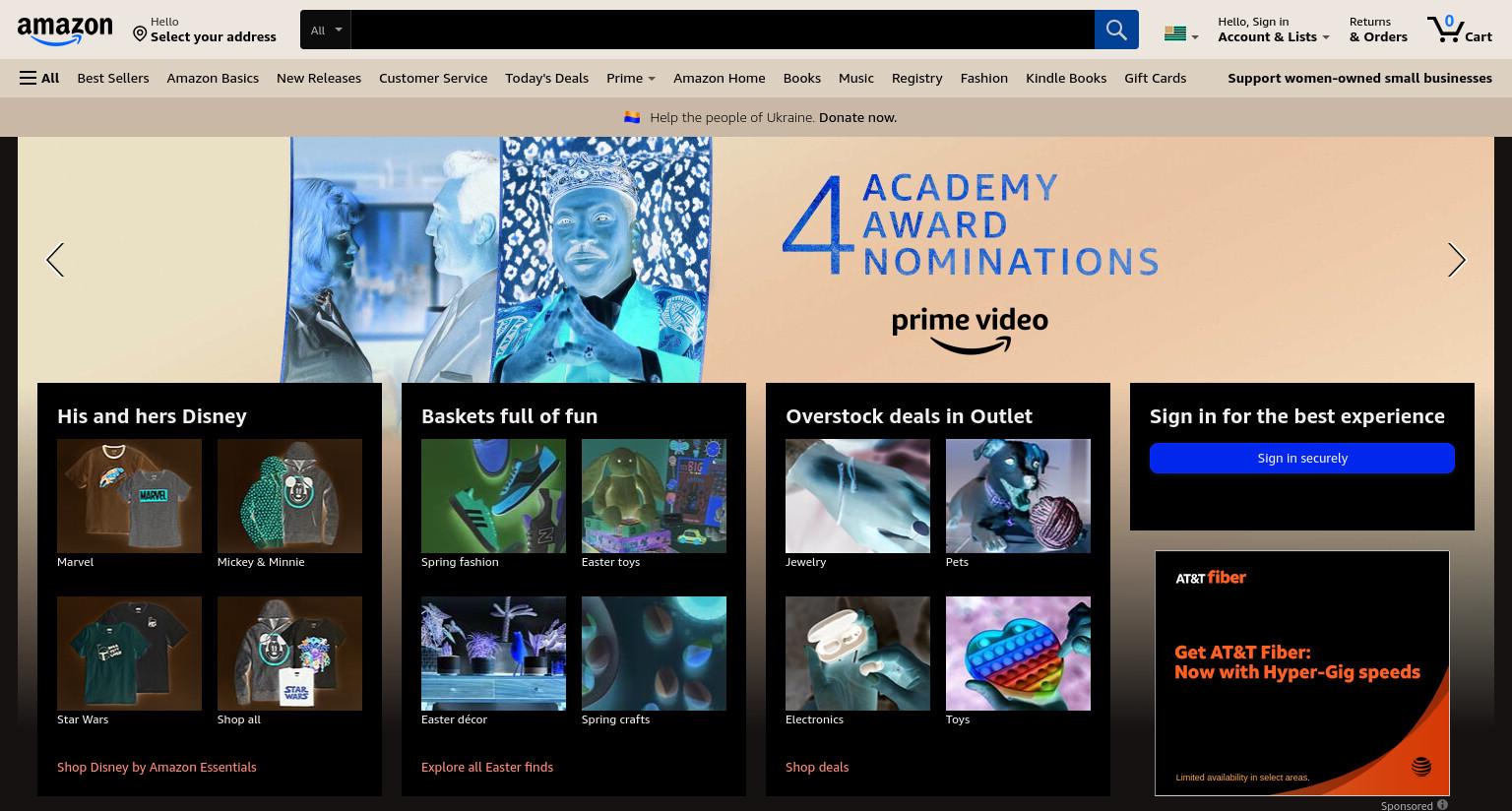Click the 'Overstock deals in Outlet' heading
Screen dimensions: 1512x811
[909, 416]
